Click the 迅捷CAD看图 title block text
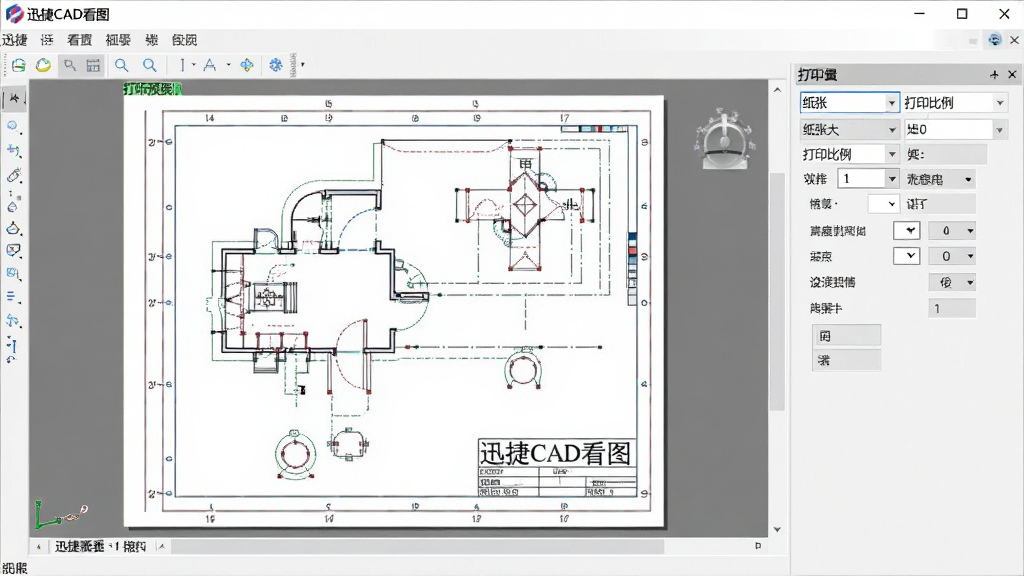The height and width of the screenshot is (576, 1024). coord(556,453)
